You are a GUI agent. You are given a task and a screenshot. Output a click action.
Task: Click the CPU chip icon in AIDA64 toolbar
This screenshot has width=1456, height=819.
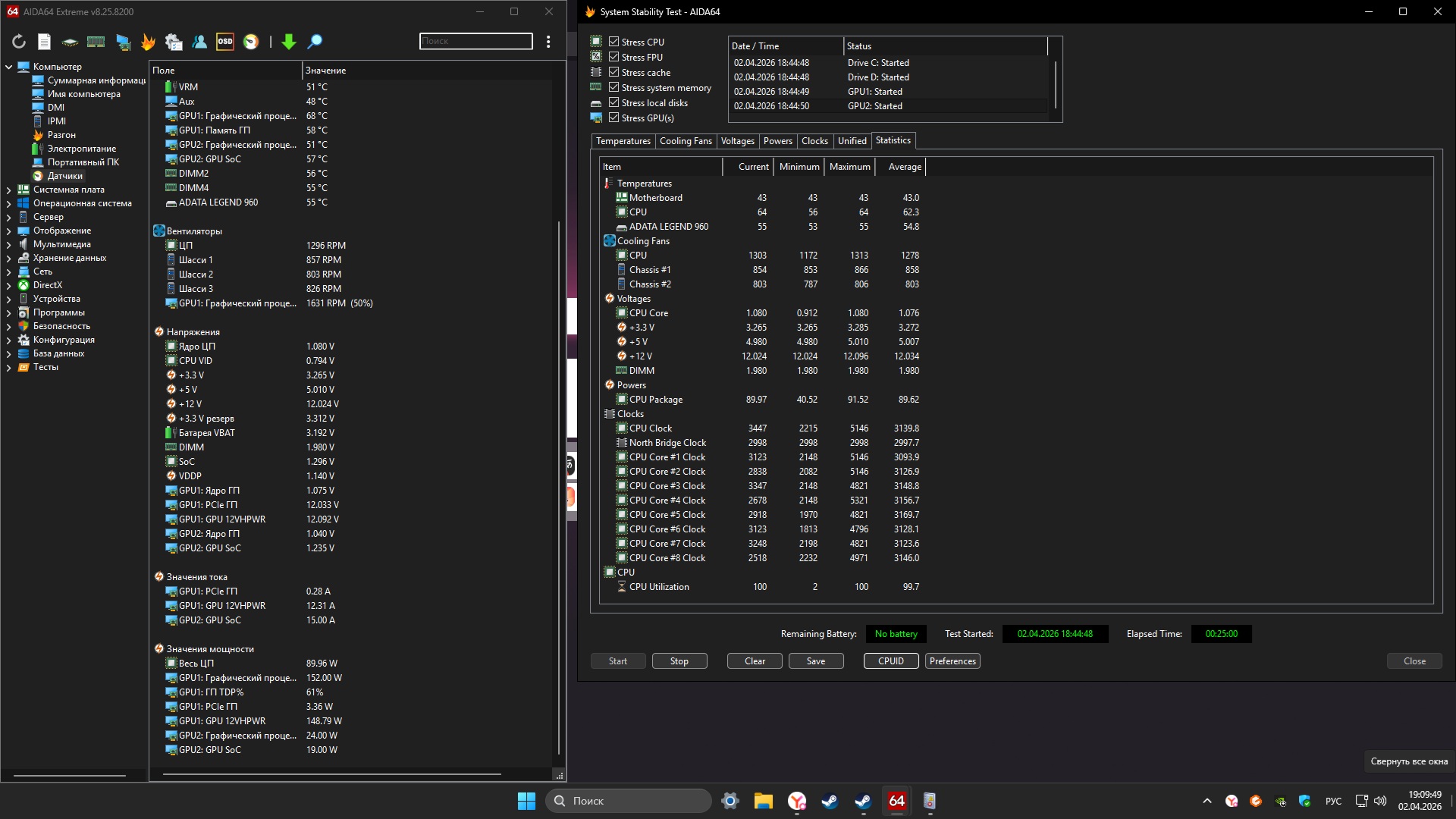70,42
